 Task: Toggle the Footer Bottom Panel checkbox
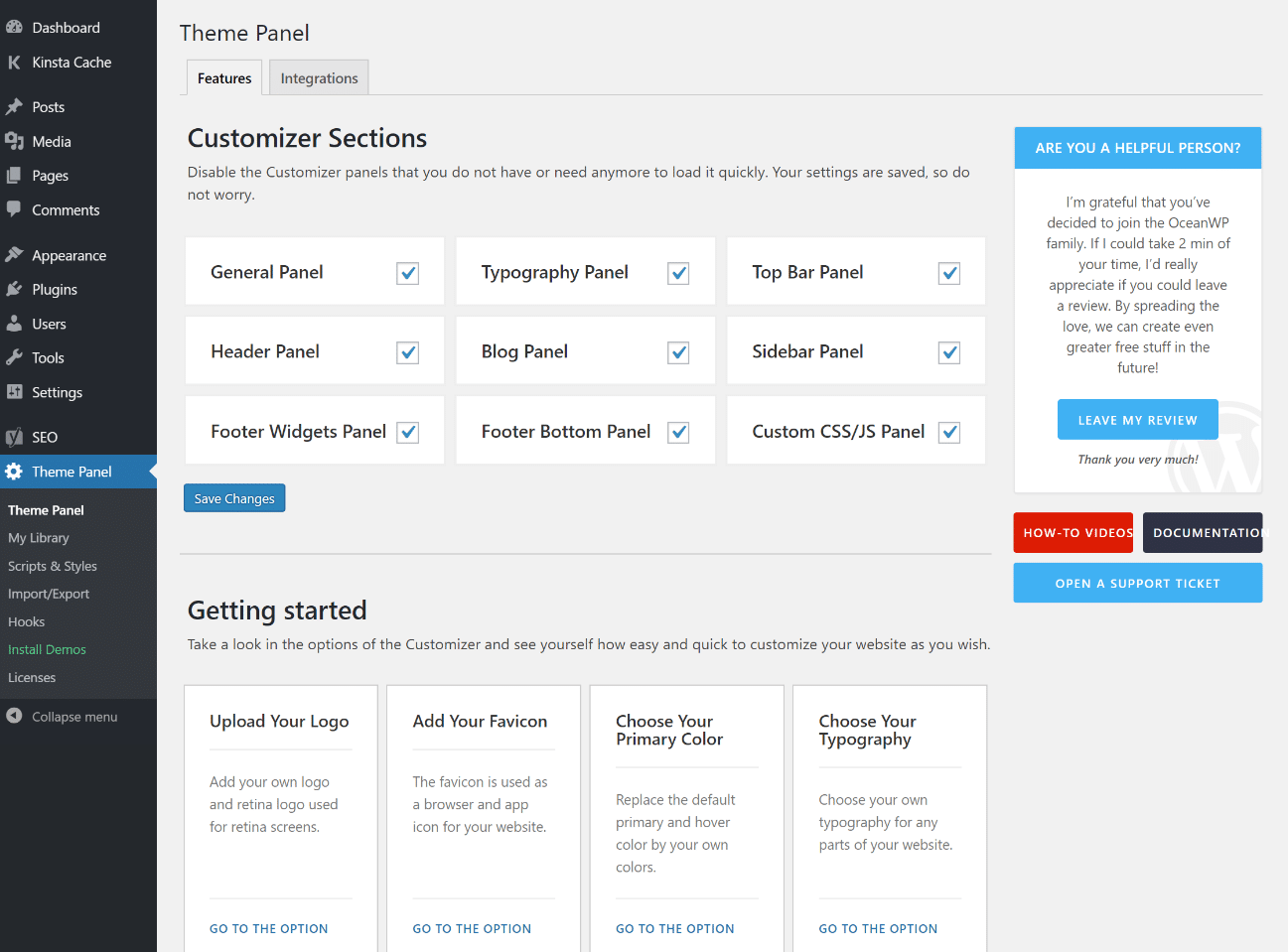point(678,432)
